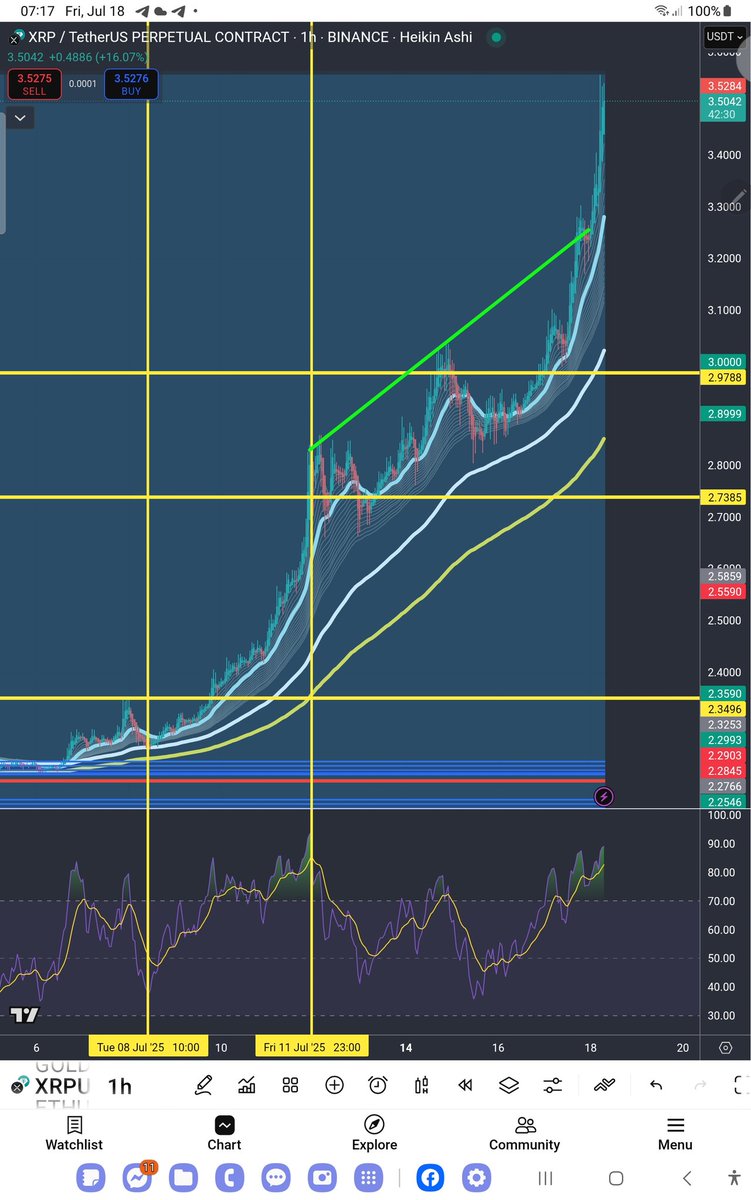Tap the 3.0000 green price label
Screen dimensions: 751x1200
(x=722, y=362)
